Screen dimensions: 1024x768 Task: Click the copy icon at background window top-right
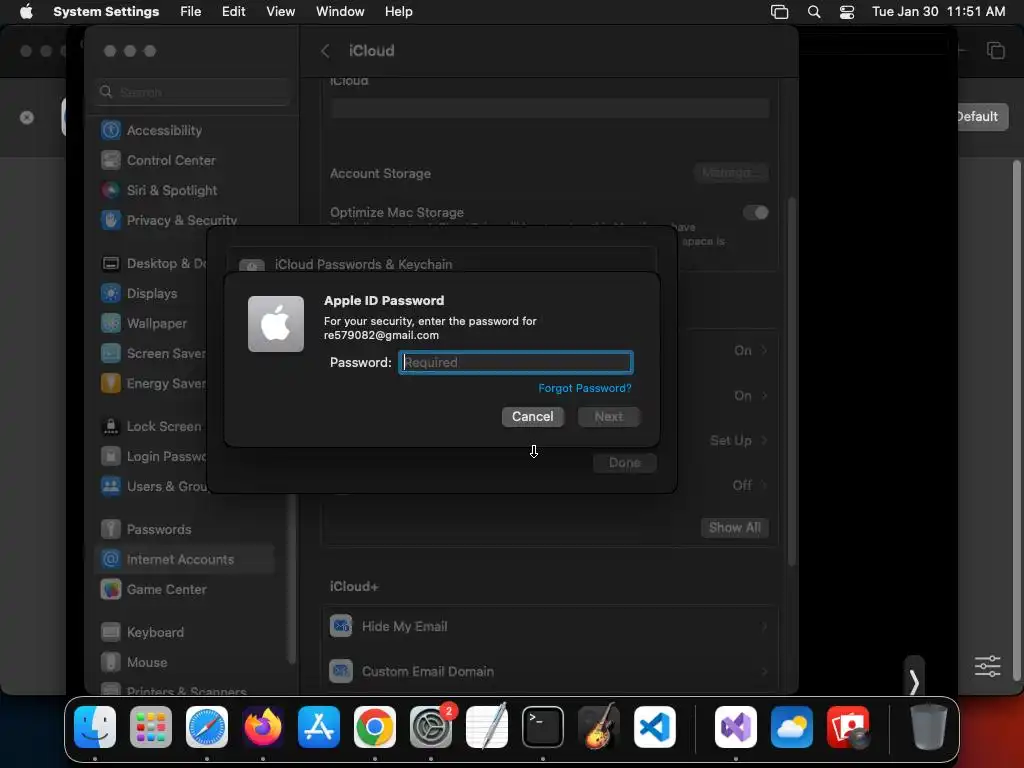click(x=996, y=50)
